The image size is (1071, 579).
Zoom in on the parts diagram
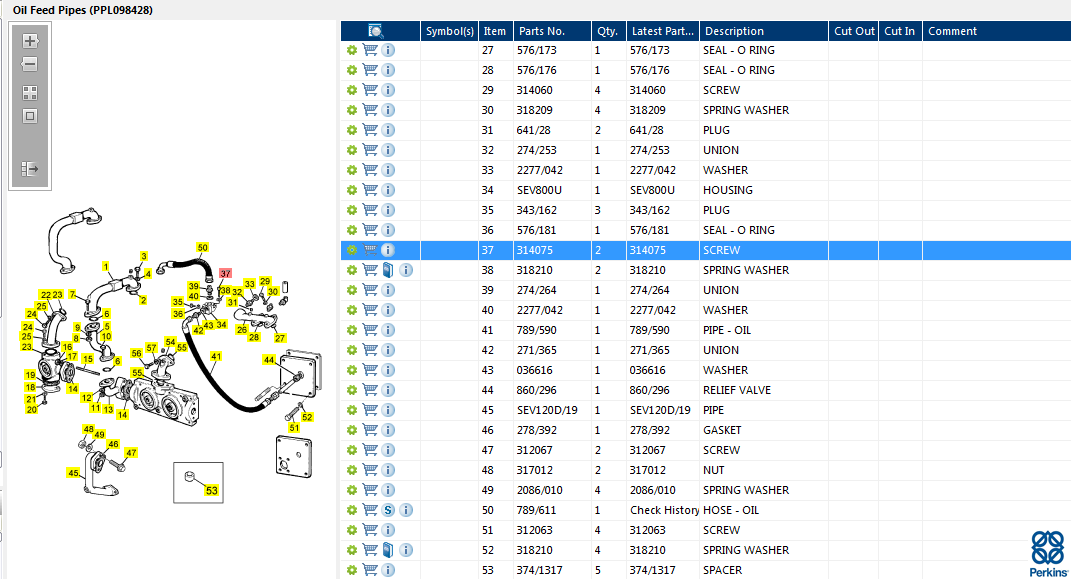tap(29, 41)
